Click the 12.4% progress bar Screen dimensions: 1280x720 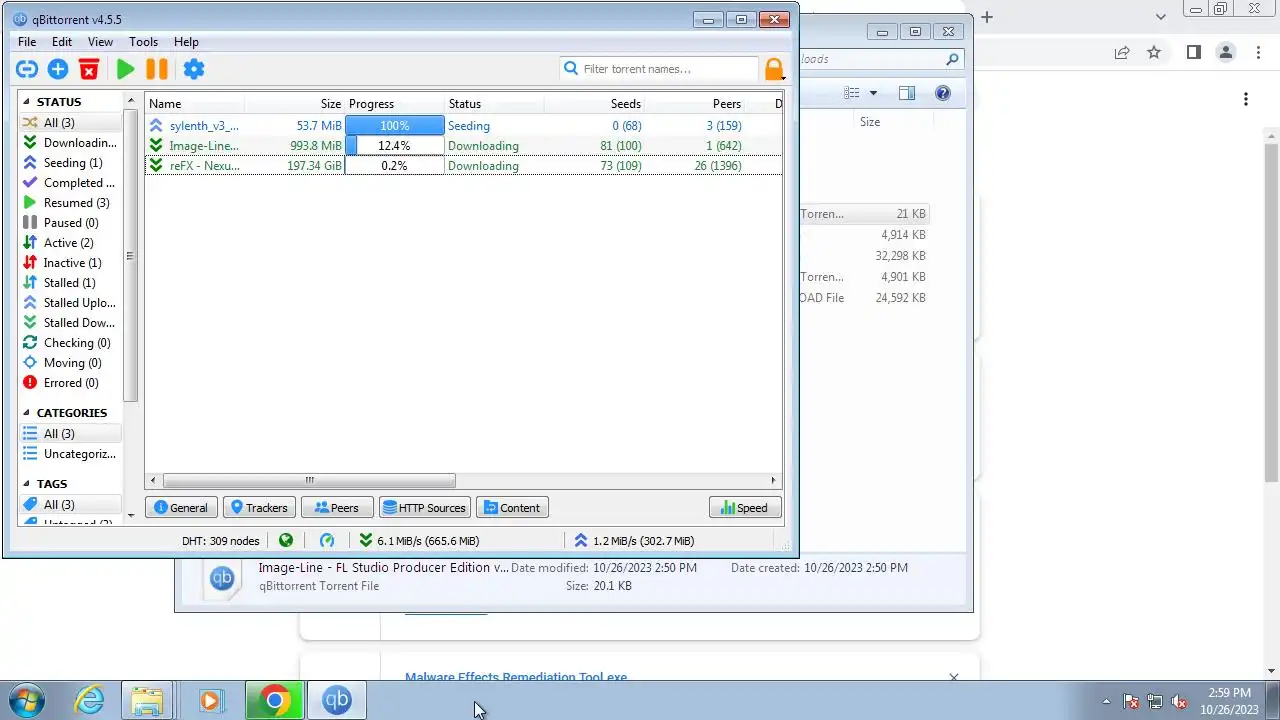pos(395,146)
